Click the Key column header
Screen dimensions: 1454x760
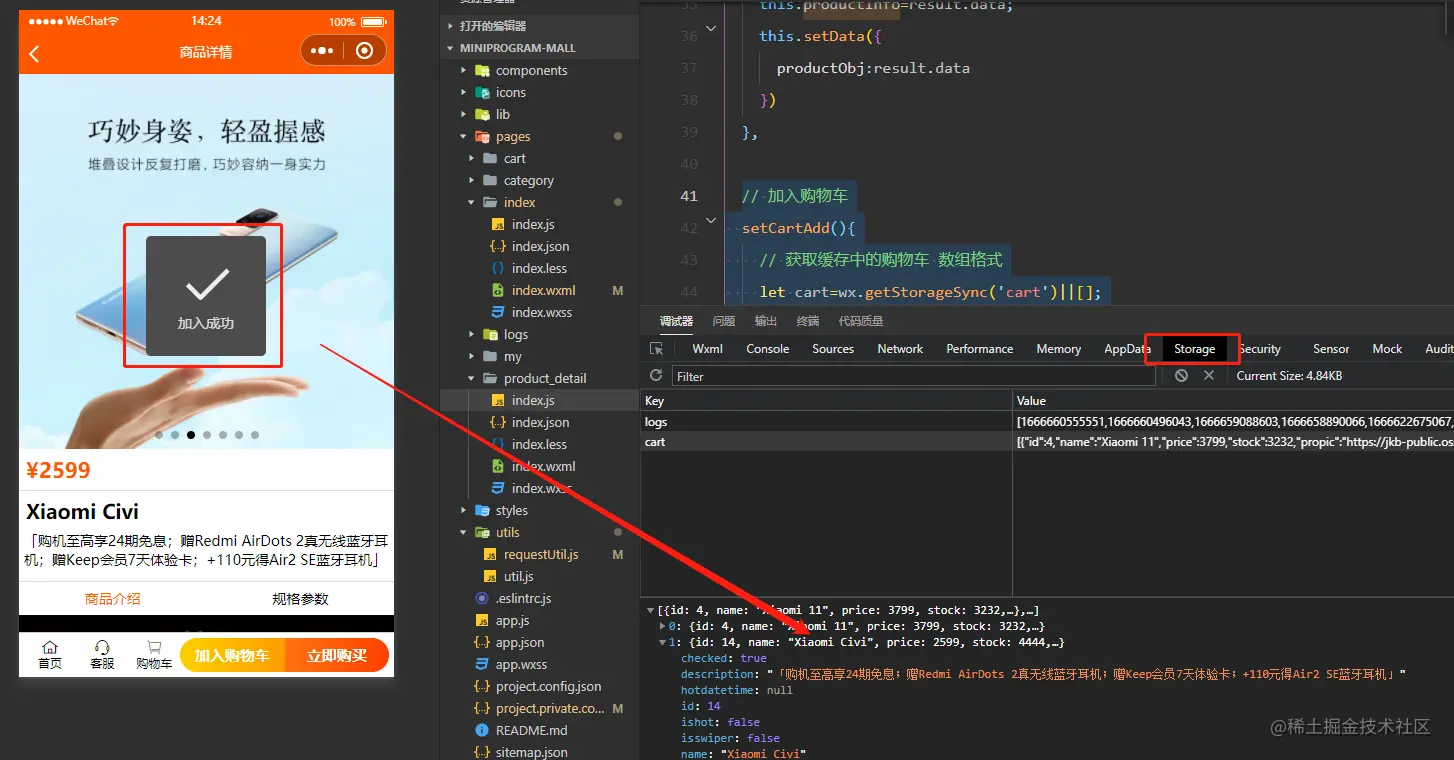(x=826, y=400)
